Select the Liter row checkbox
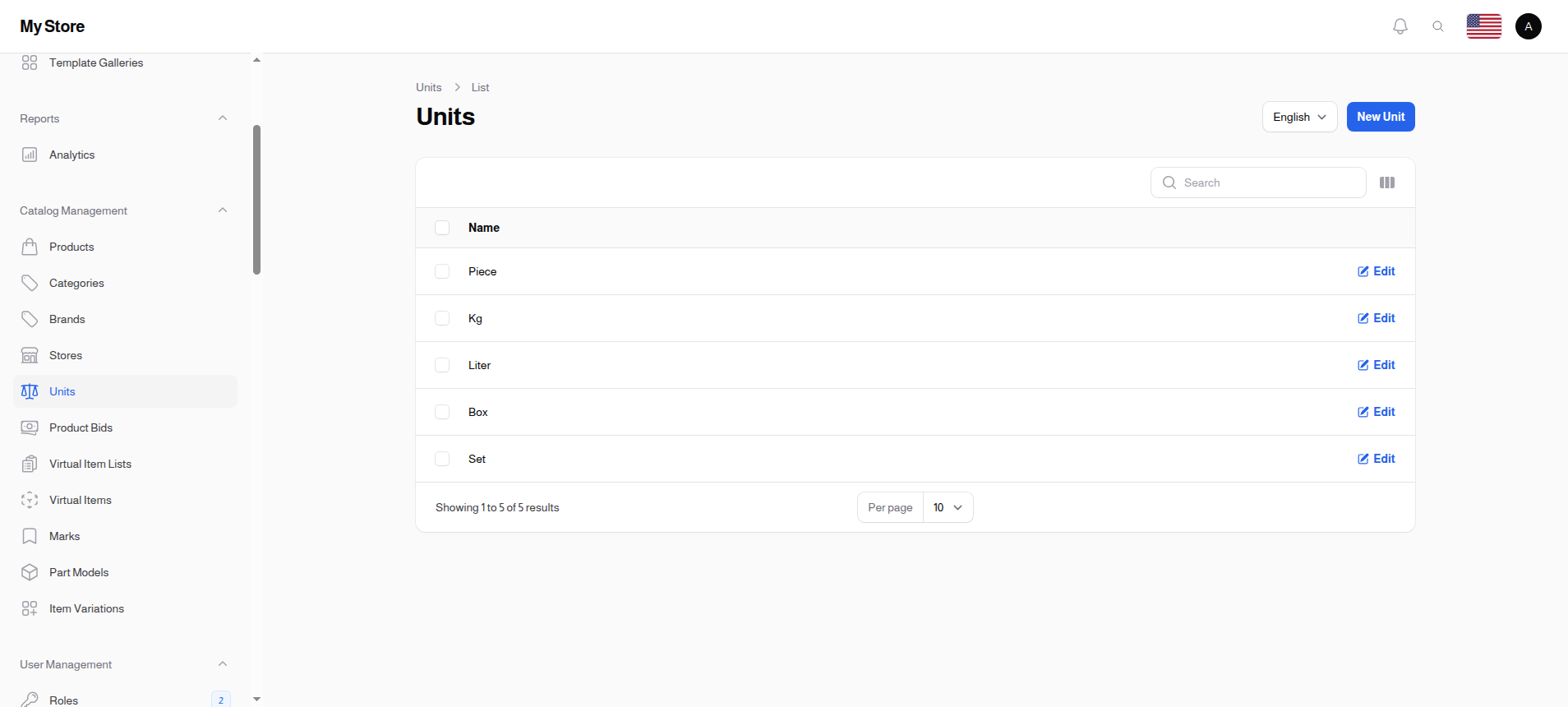Screen dimensions: 1568x707 click(442, 365)
